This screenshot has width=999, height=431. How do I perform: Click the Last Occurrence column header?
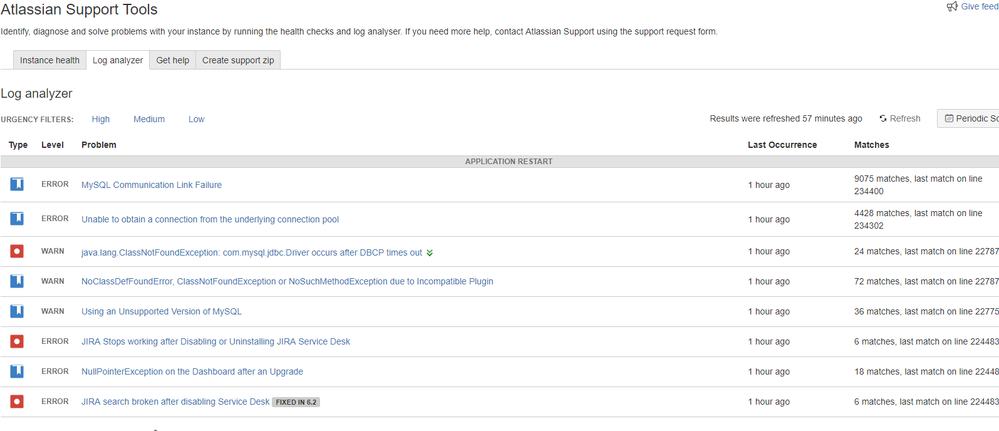(782, 145)
